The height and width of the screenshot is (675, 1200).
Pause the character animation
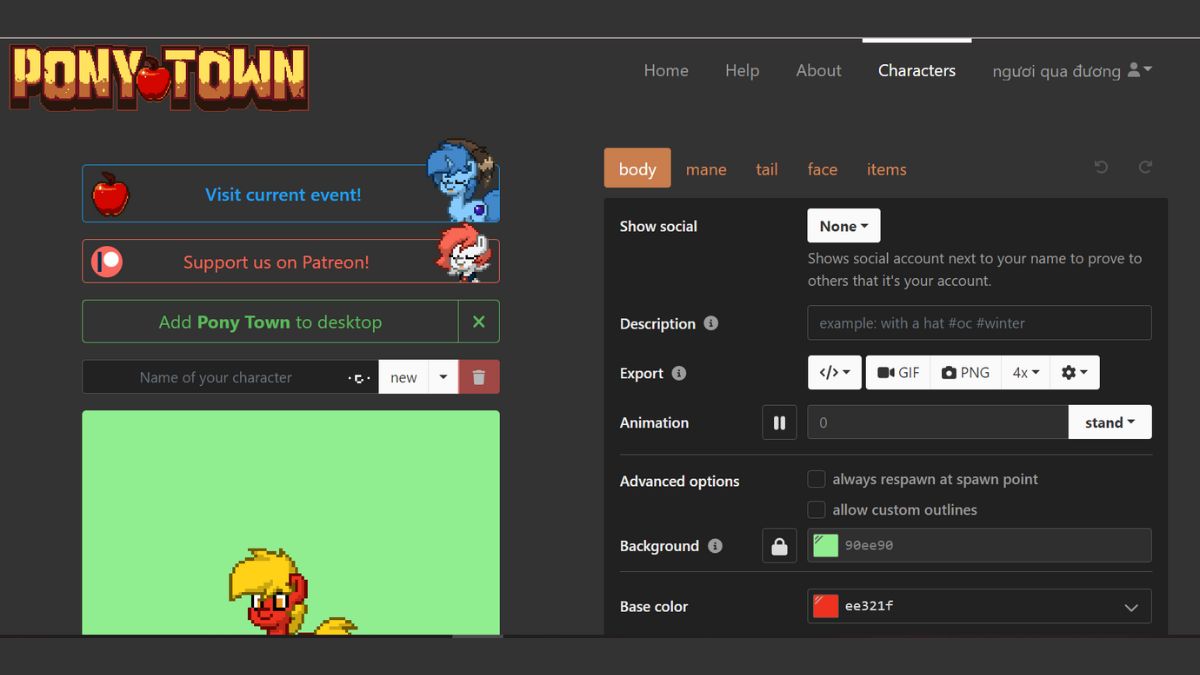pos(779,422)
